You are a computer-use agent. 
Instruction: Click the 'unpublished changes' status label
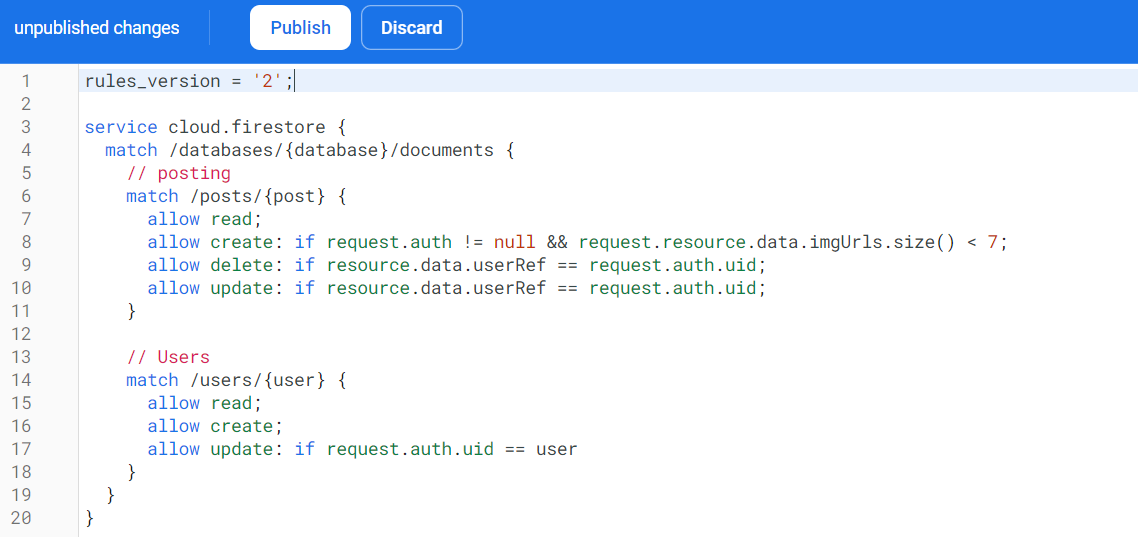coord(97,28)
